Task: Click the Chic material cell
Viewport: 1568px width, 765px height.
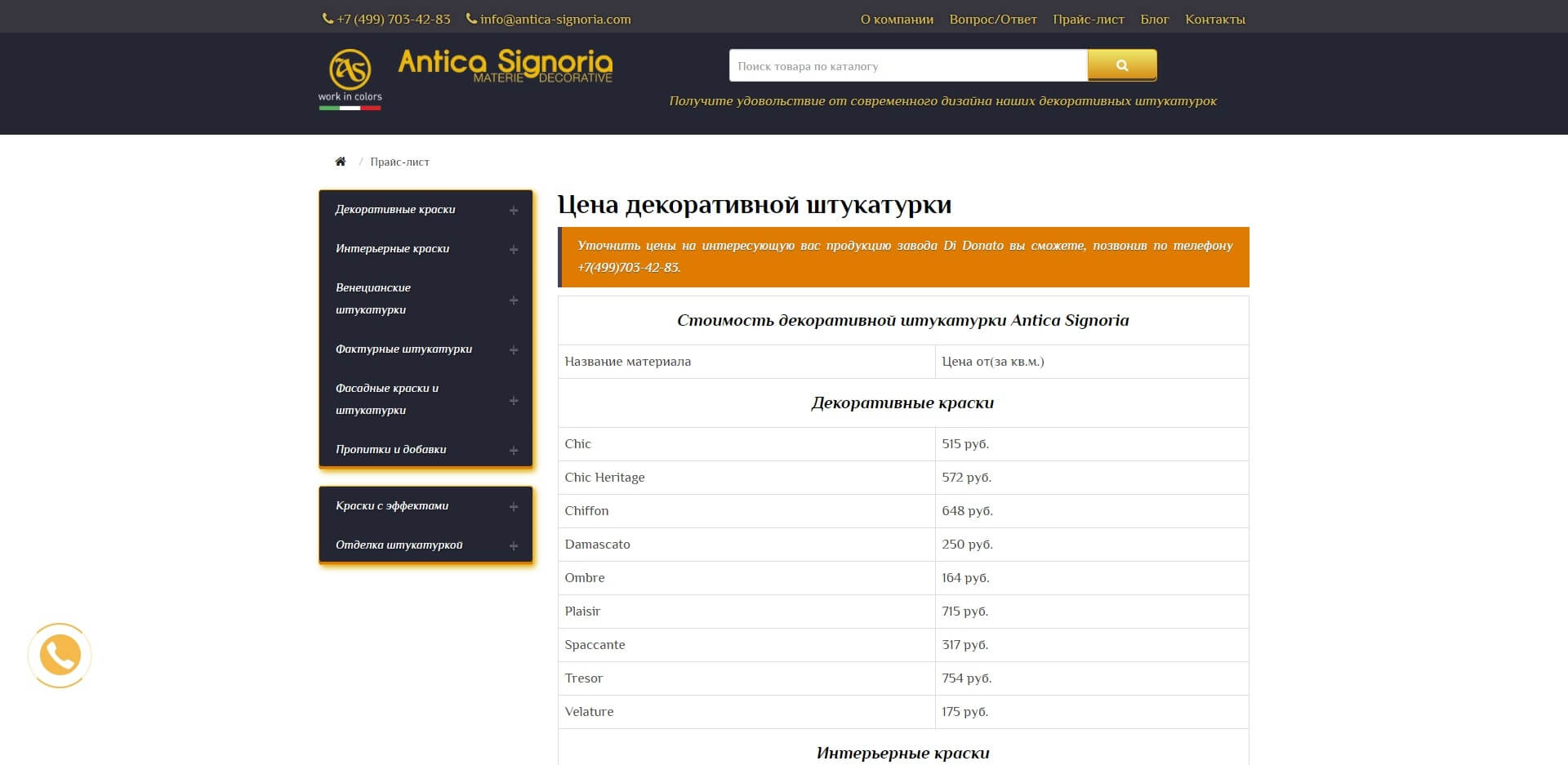Action: [x=746, y=444]
